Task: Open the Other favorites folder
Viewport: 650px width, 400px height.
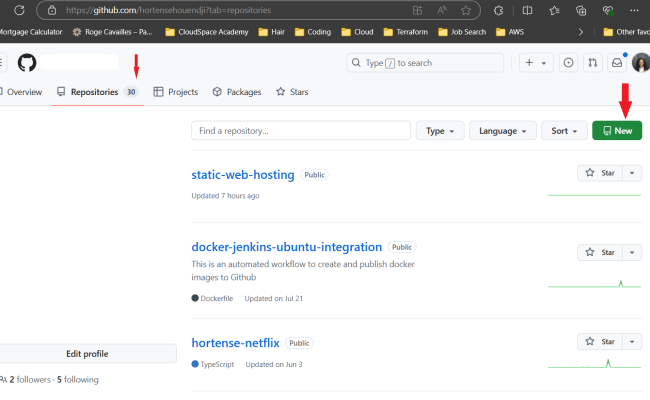Action: (x=626, y=32)
